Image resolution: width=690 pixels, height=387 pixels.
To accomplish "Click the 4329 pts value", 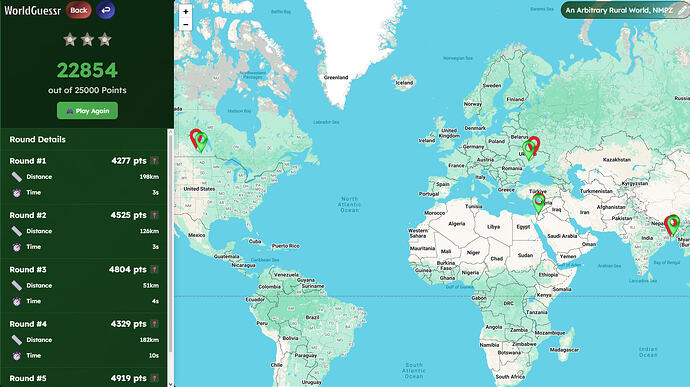I will pyautogui.click(x=129, y=324).
